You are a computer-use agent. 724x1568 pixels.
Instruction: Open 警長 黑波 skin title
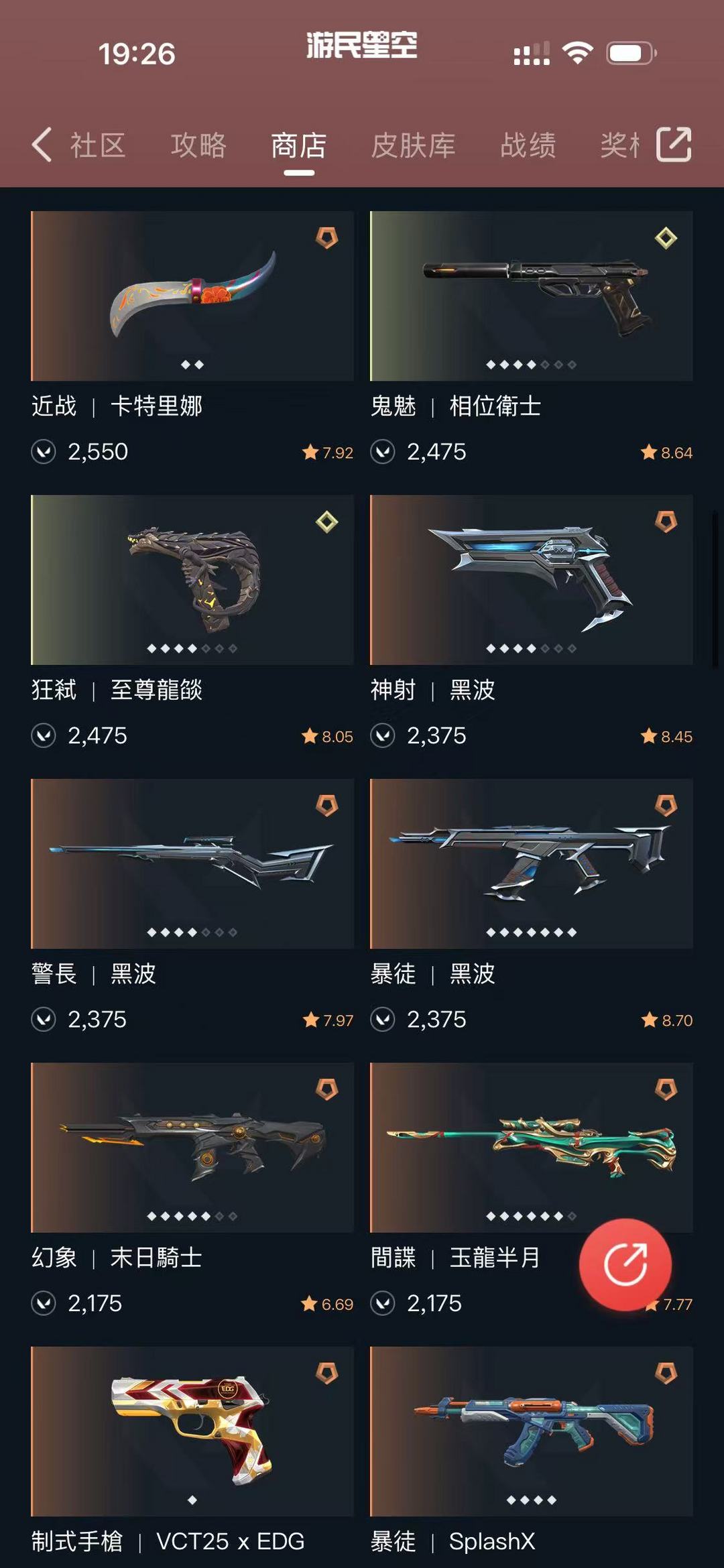click(94, 973)
